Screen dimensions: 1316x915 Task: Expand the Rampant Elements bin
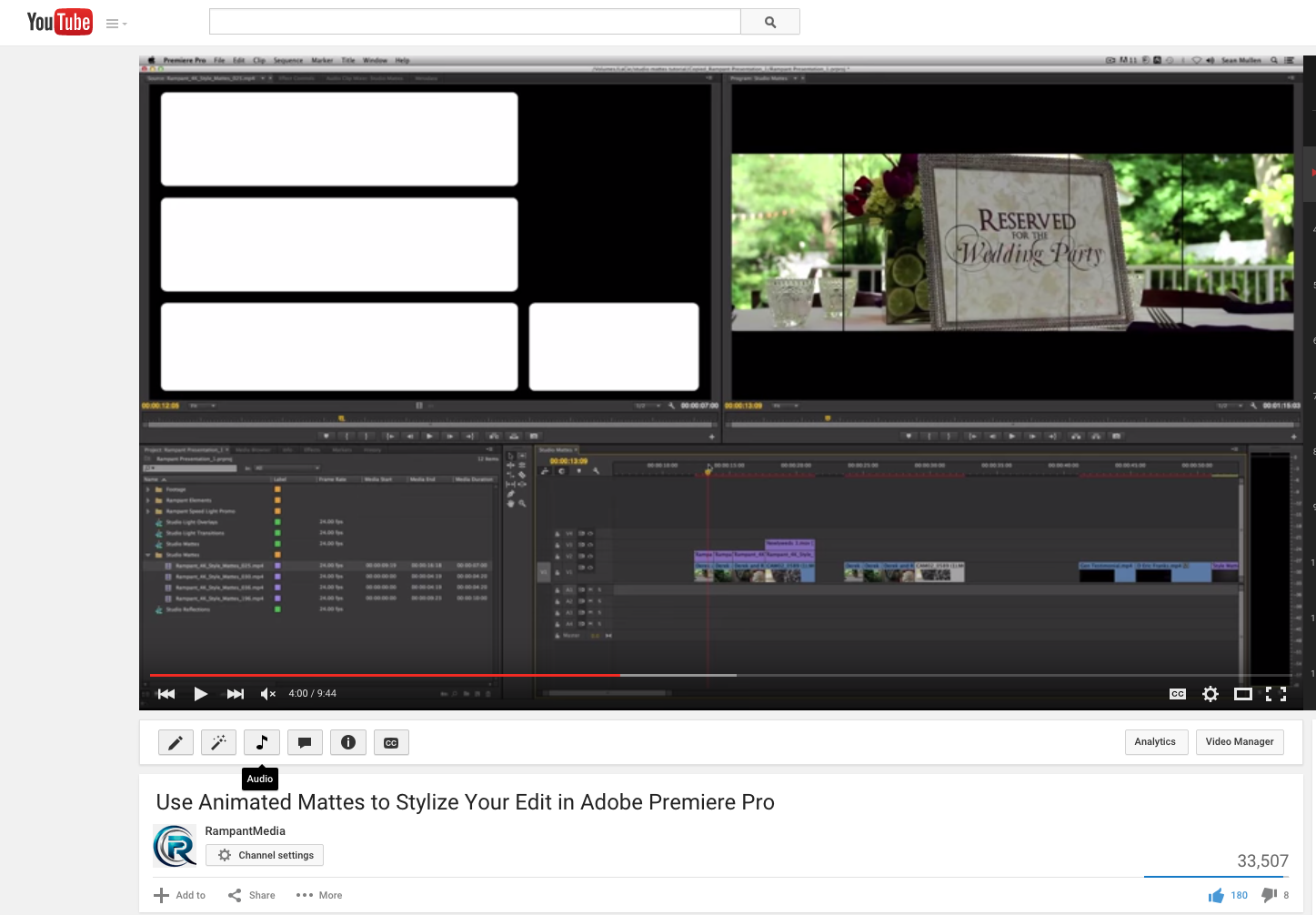[148, 500]
